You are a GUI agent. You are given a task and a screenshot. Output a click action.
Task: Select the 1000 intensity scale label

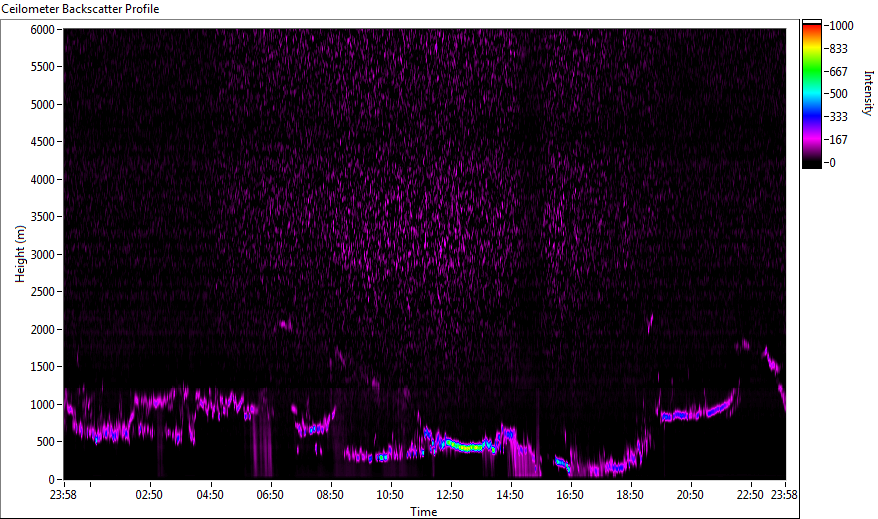[x=841, y=26]
